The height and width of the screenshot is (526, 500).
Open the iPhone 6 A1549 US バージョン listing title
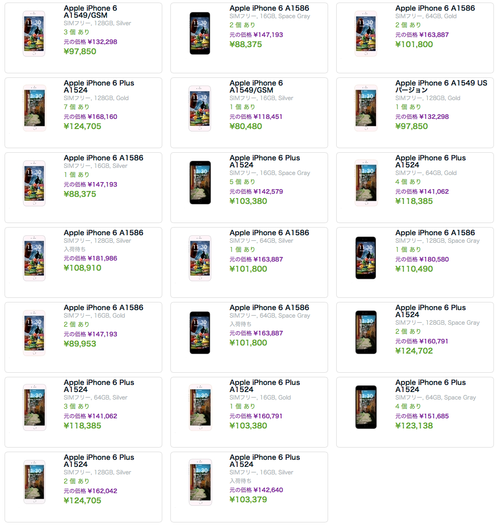(441, 87)
